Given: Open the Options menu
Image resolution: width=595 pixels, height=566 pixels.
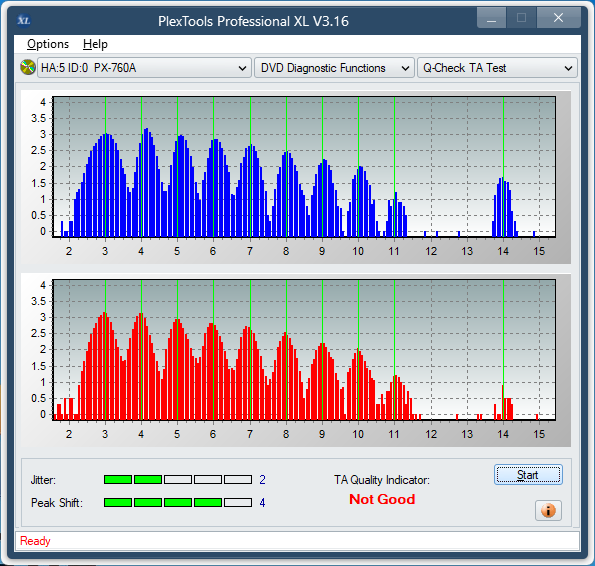Looking at the screenshot, I should pyautogui.click(x=48, y=44).
